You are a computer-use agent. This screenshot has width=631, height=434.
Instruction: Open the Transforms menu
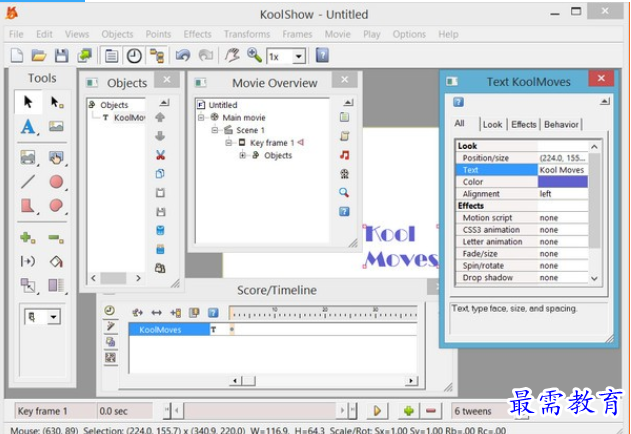coord(247,34)
